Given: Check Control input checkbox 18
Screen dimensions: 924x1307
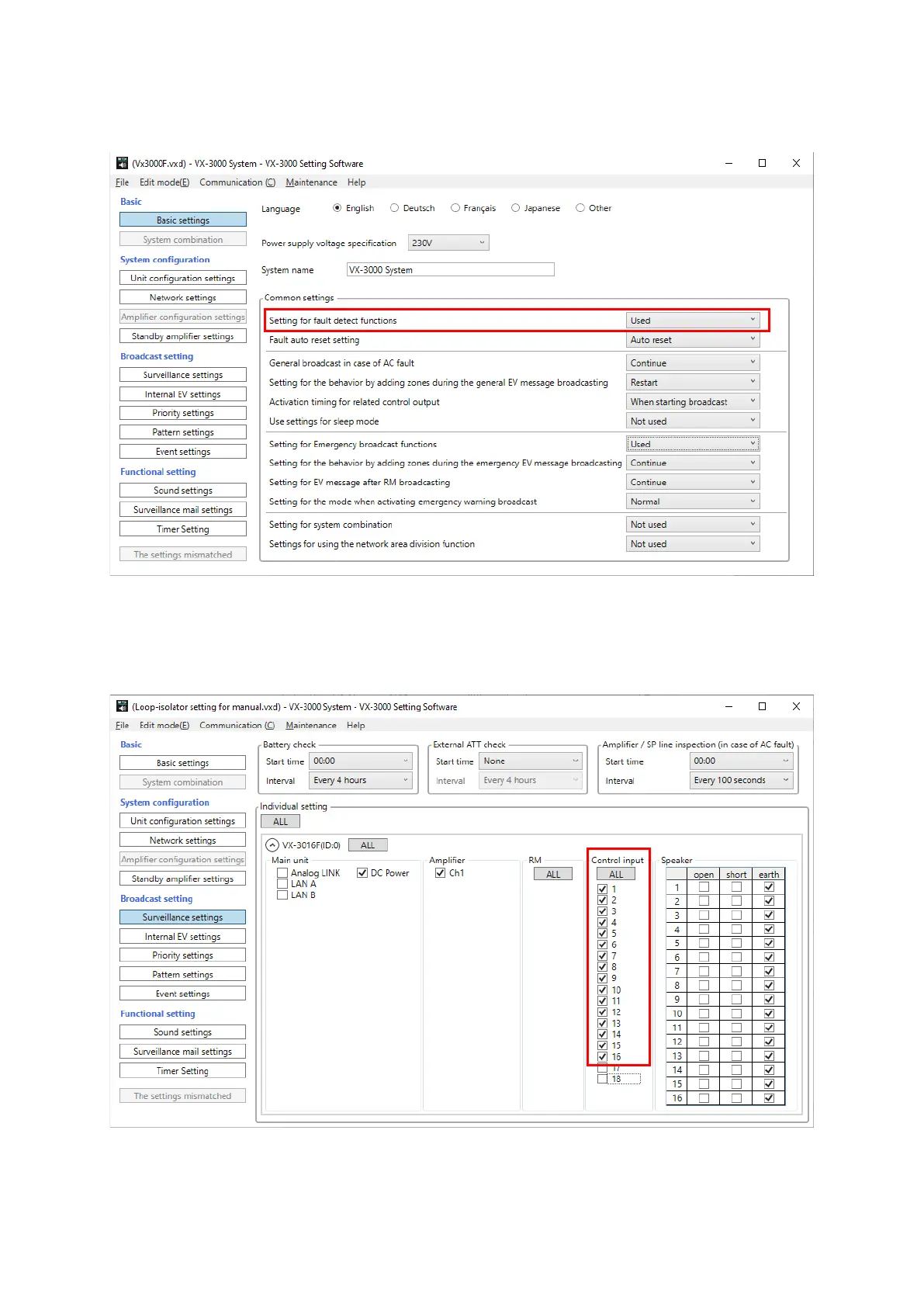Looking at the screenshot, I should (603, 1079).
